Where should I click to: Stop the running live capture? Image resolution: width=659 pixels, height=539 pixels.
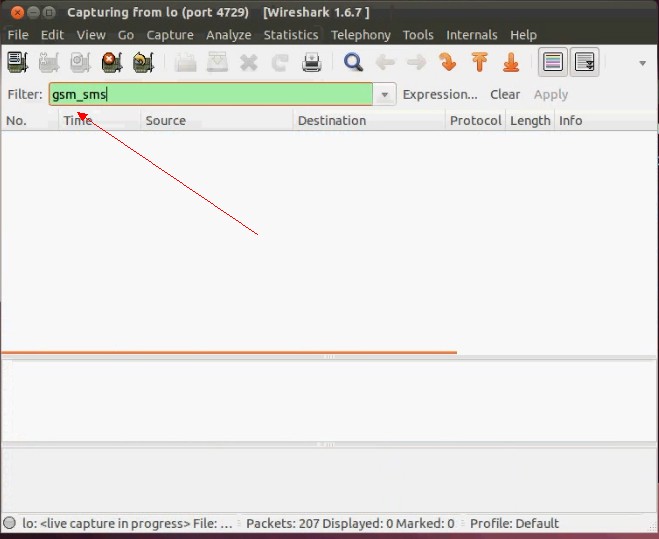(112, 62)
